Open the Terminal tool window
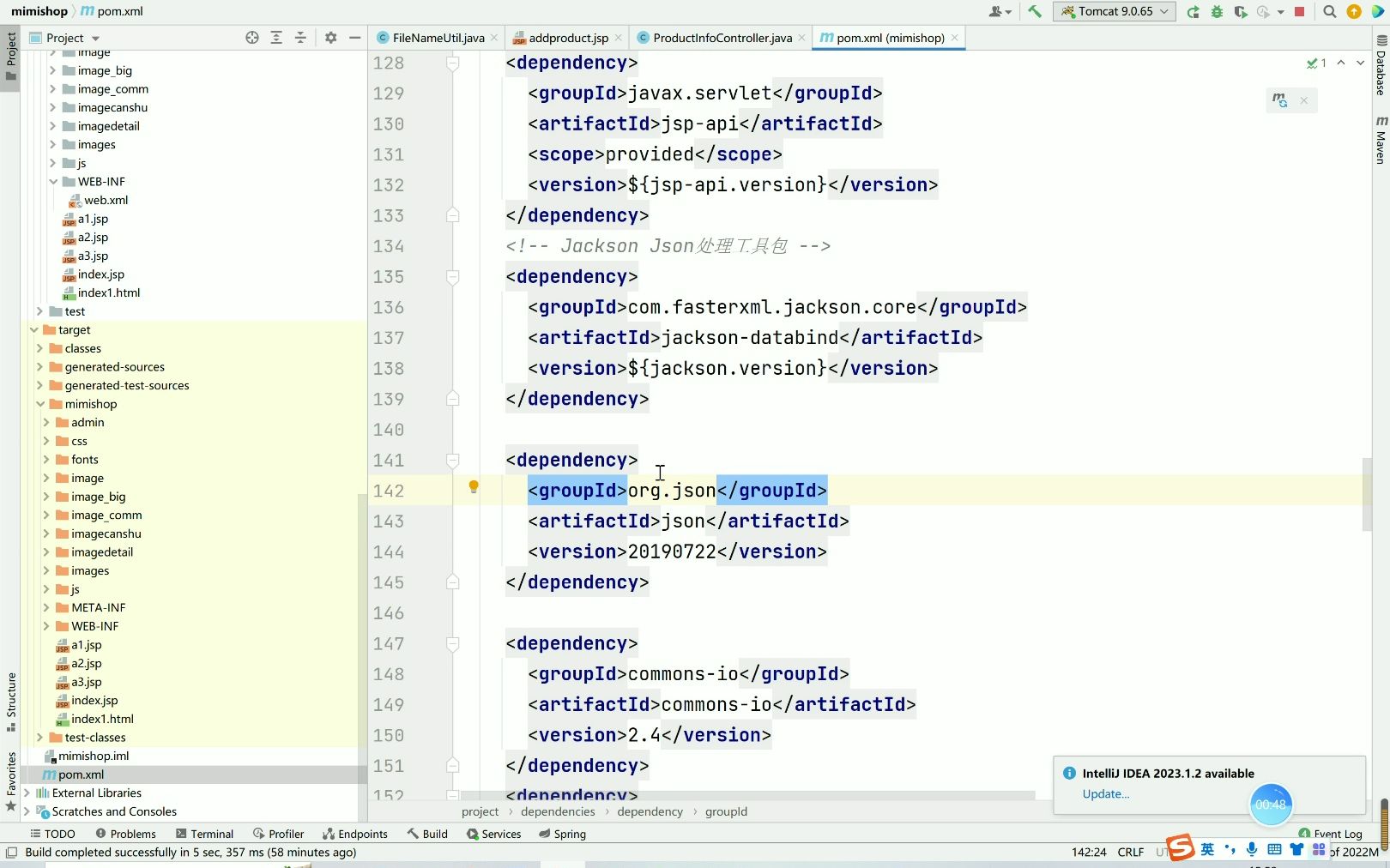 click(204, 834)
